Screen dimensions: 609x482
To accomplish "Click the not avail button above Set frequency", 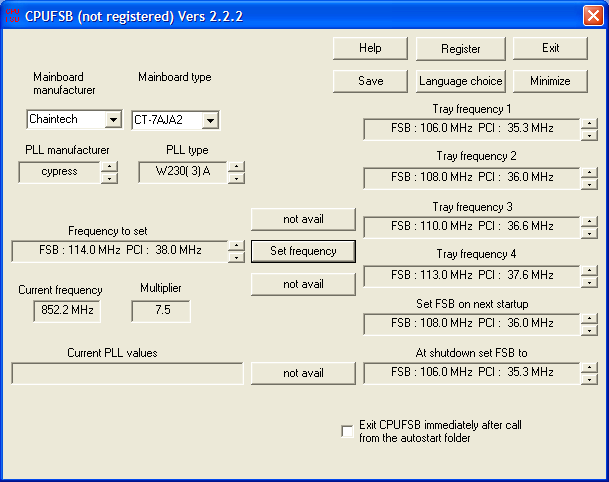I will point(303,219).
